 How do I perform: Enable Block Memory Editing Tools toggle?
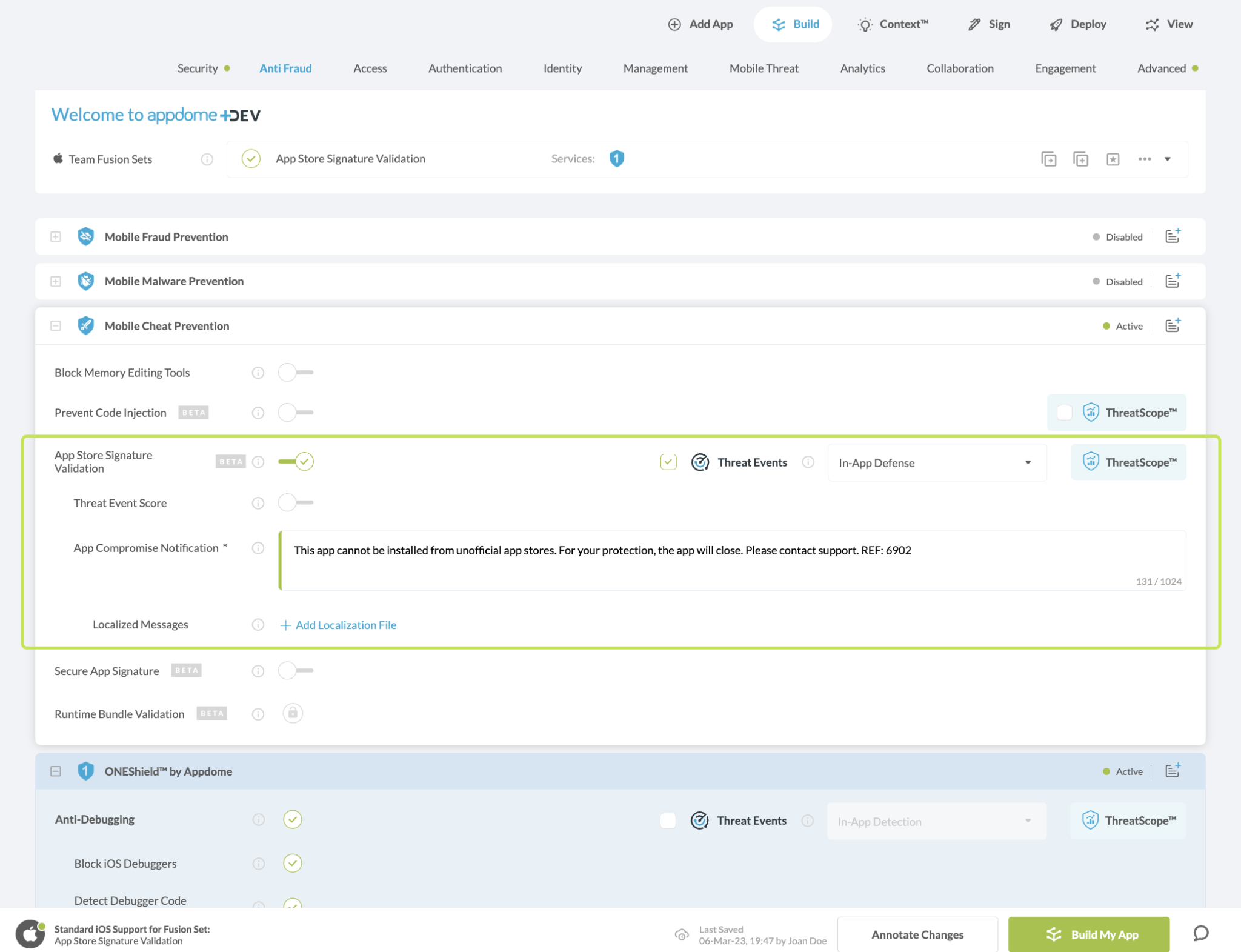(295, 372)
